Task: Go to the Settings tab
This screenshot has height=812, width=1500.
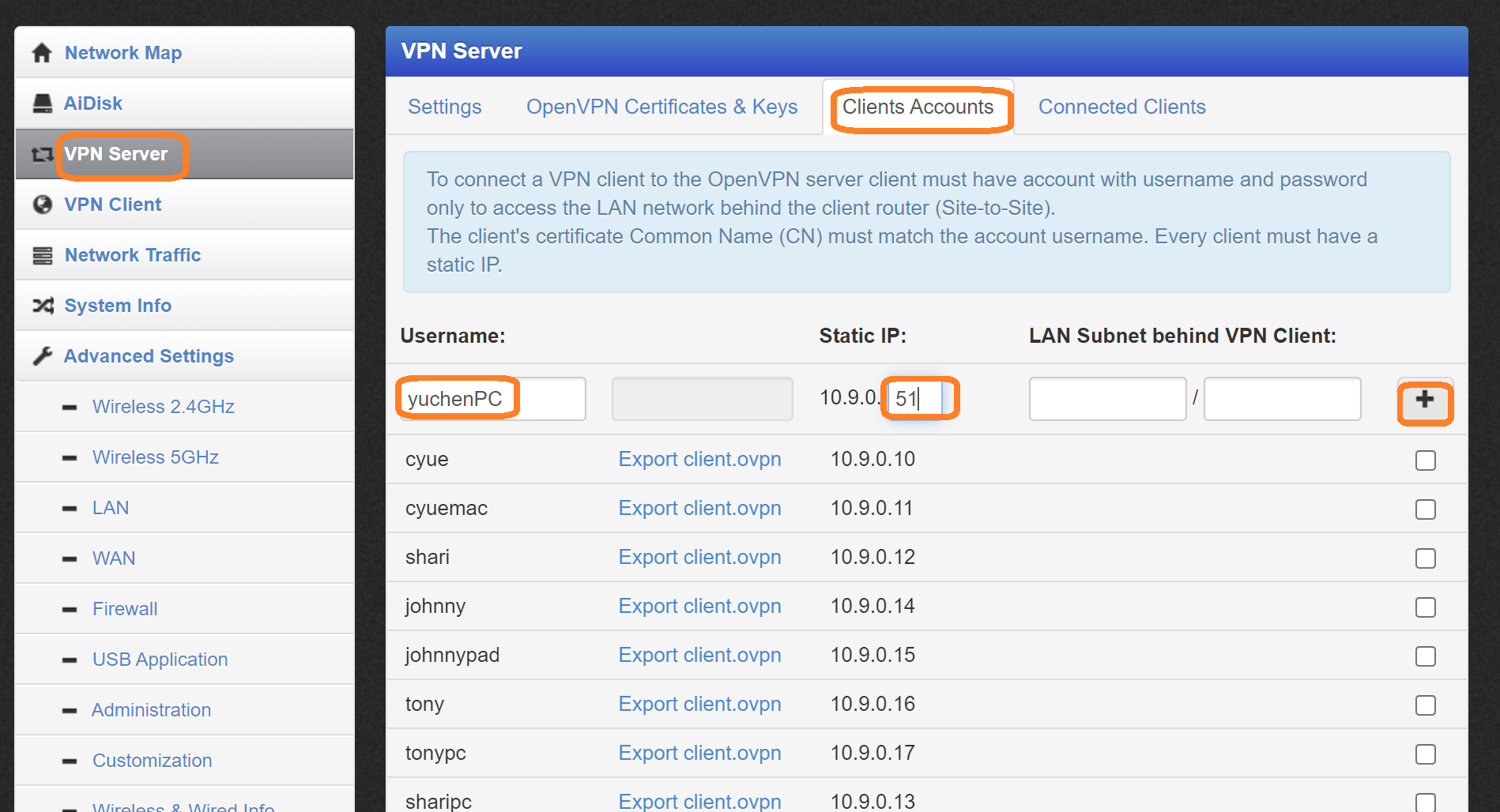Action: coord(444,107)
